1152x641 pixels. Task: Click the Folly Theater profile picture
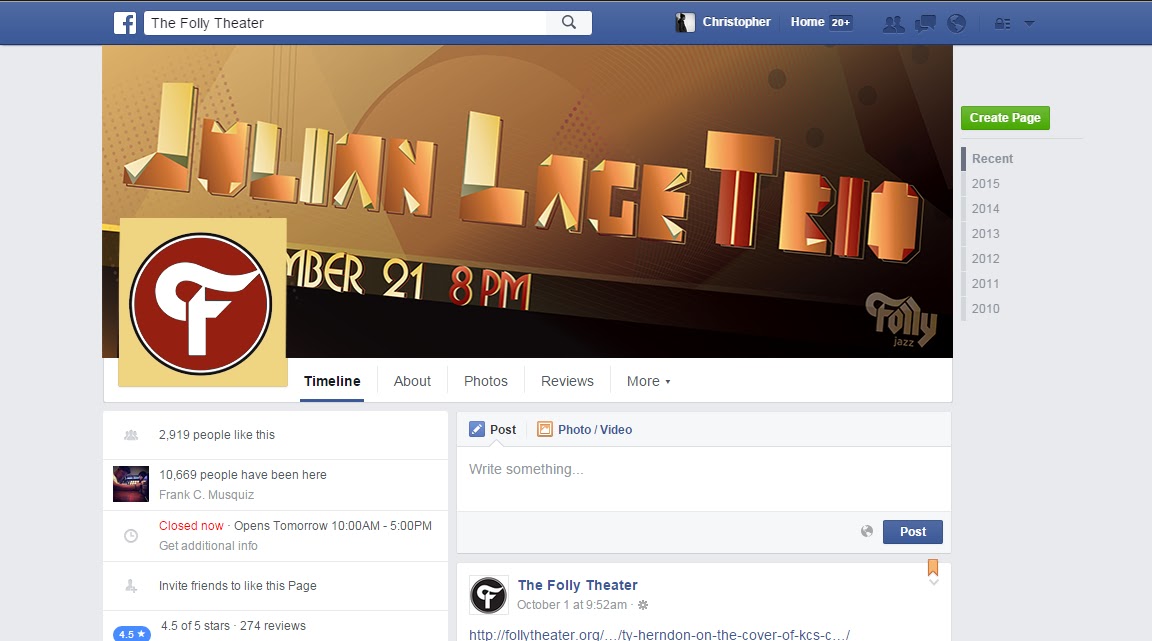(x=202, y=302)
